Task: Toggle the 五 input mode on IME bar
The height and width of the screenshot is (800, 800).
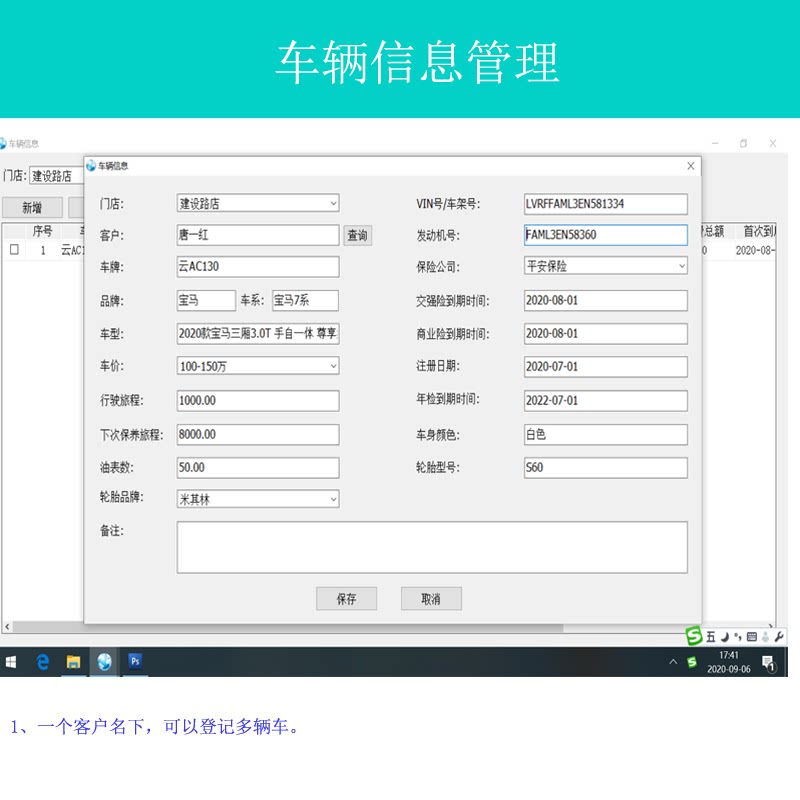Action: [711, 636]
